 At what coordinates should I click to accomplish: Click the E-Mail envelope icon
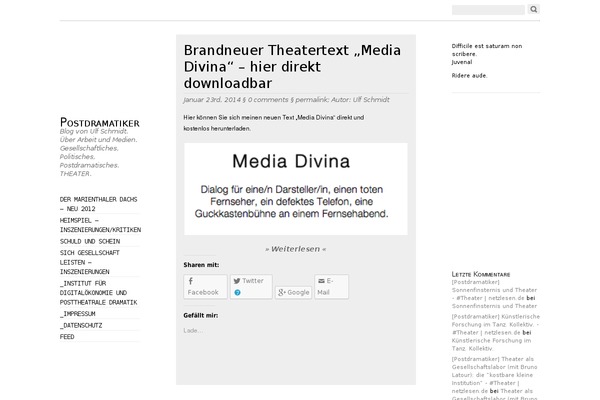tap(321, 281)
